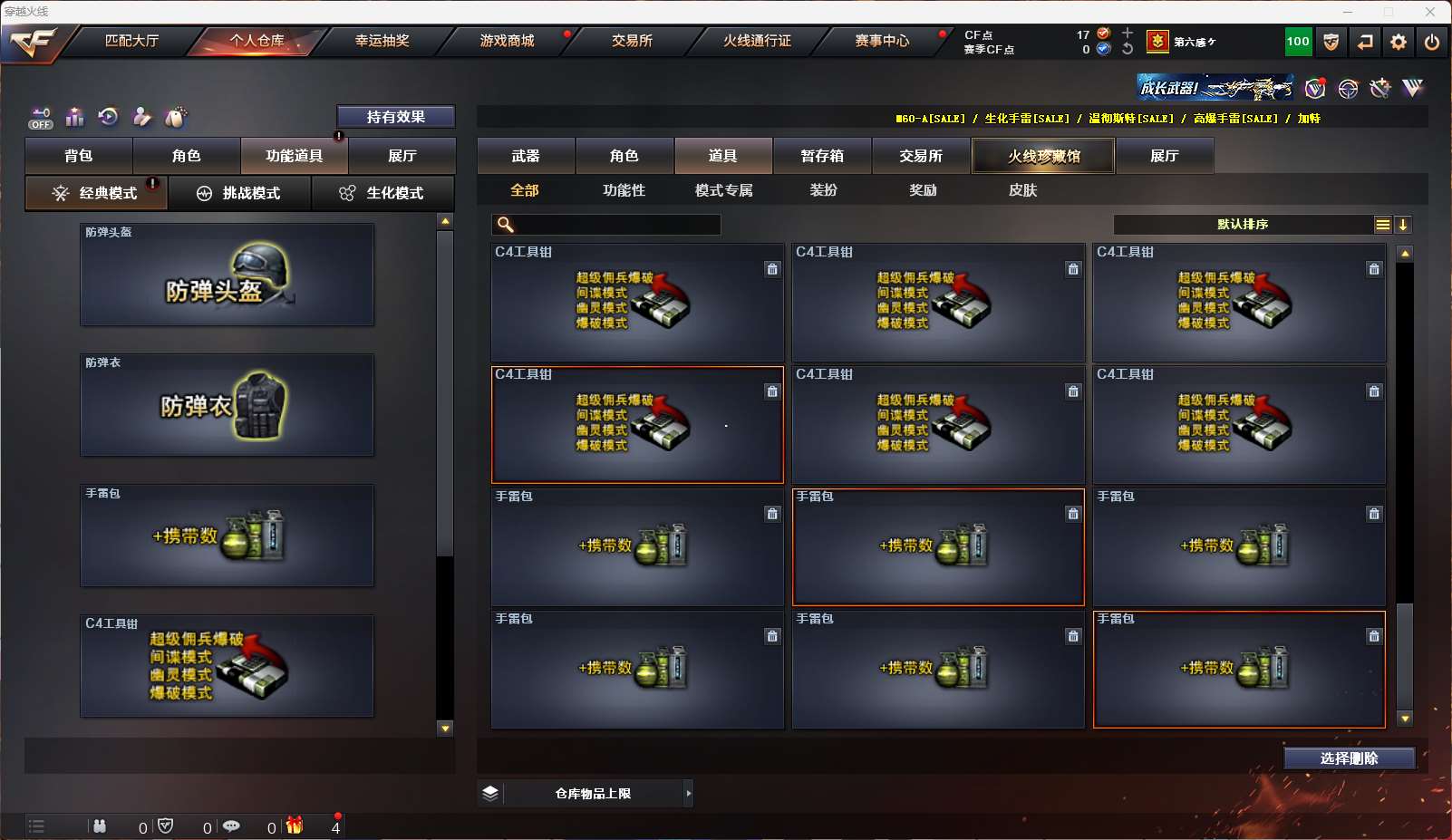Open the settings gear in top bar
The image size is (1452, 840).
pos(1399,42)
